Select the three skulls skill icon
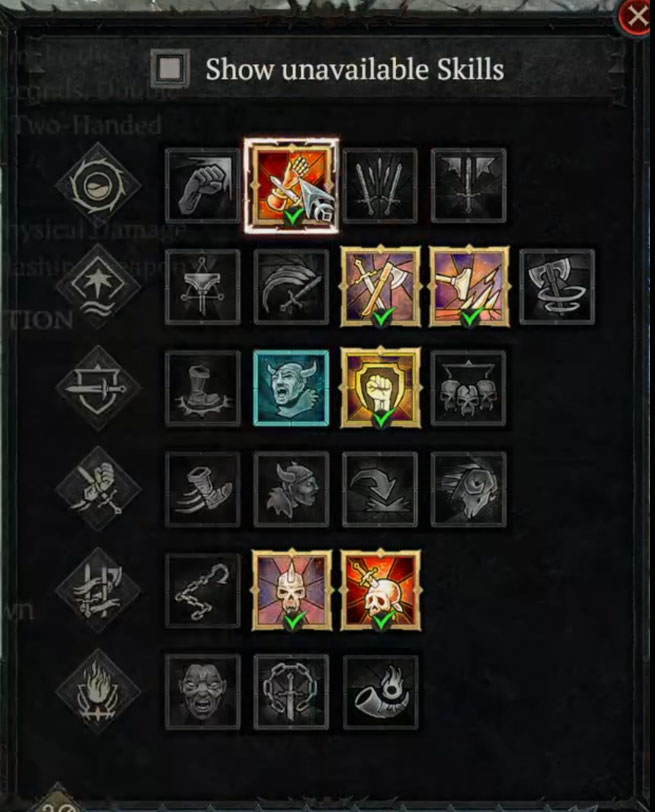 [x=469, y=388]
